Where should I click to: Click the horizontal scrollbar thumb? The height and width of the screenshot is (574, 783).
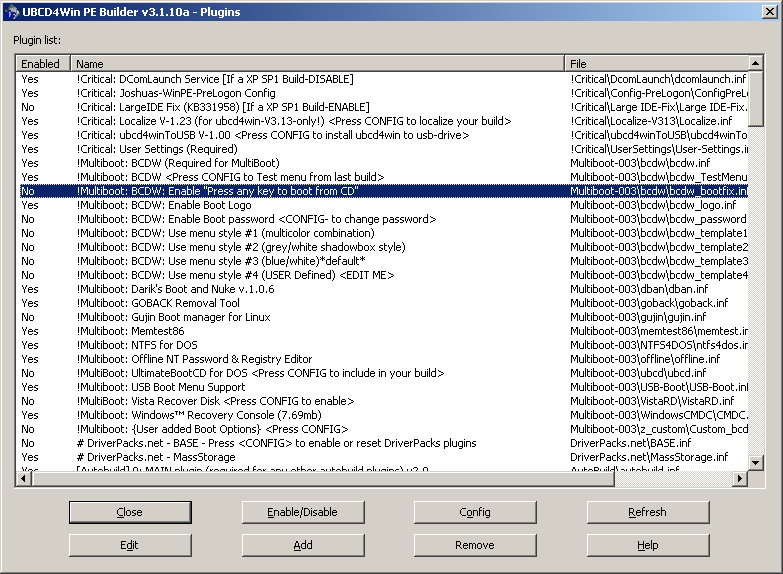click(323, 479)
